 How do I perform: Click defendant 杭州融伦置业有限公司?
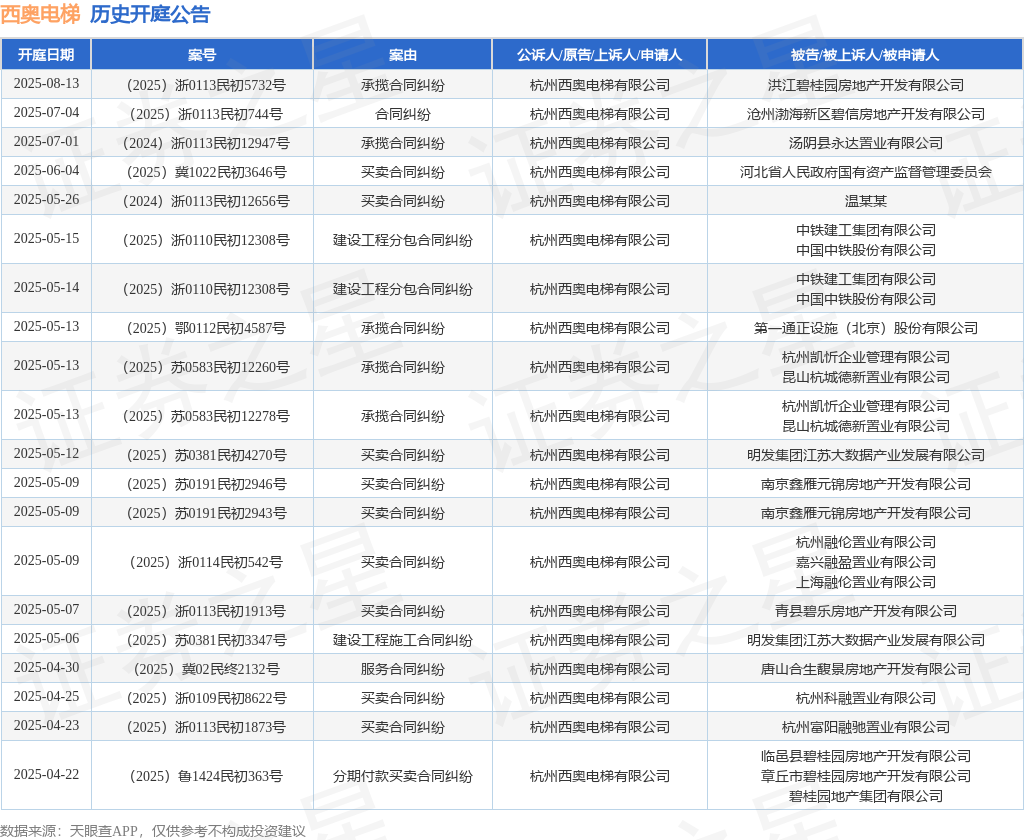tap(865, 542)
